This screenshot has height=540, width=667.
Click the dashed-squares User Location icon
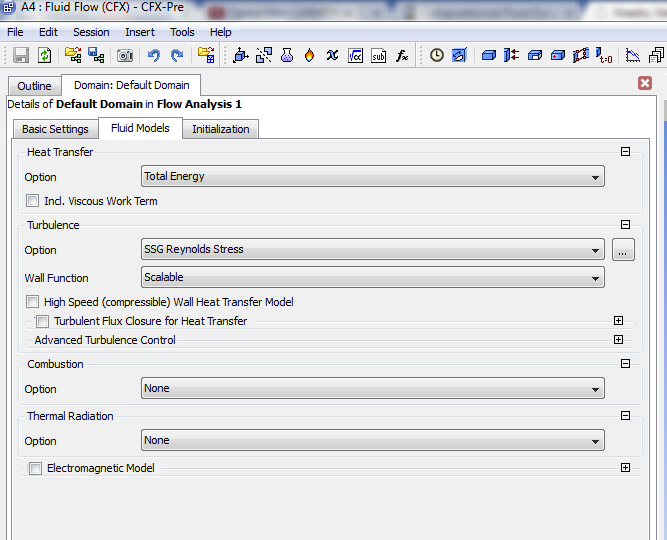[264, 55]
